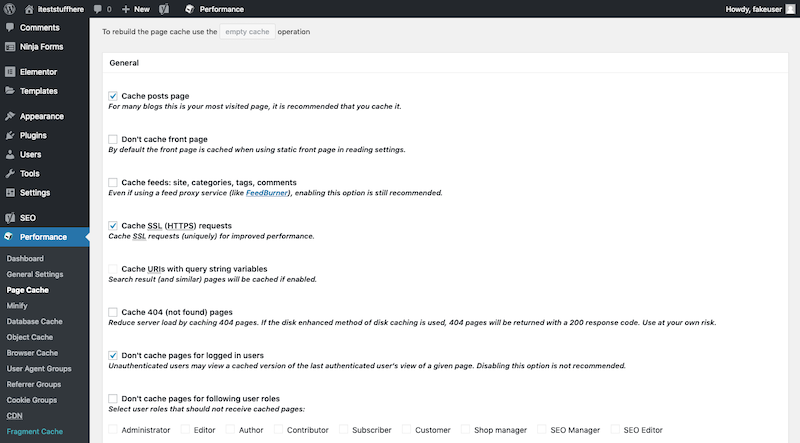The width and height of the screenshot is (800, 443).
Task: Click the Ninja Forms sidebar icon
Action: pos(10,46)
